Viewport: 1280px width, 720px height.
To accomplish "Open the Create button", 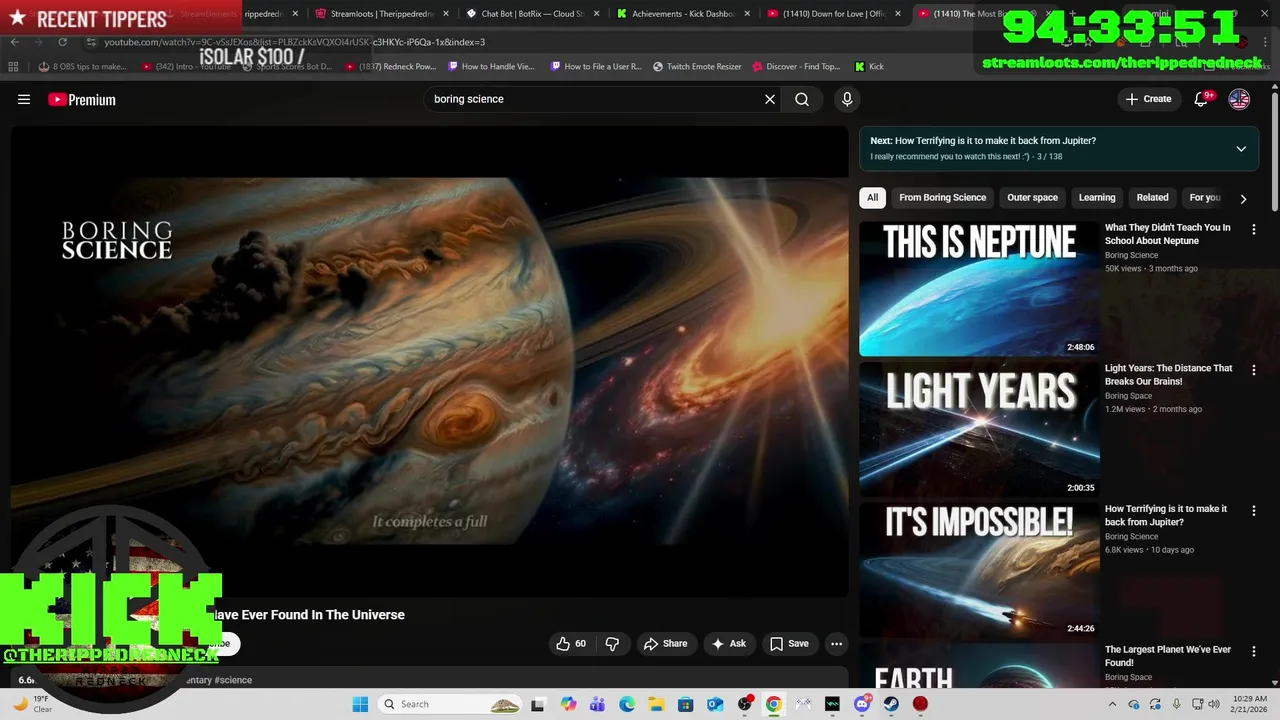I will click(x=1148, y=99).
